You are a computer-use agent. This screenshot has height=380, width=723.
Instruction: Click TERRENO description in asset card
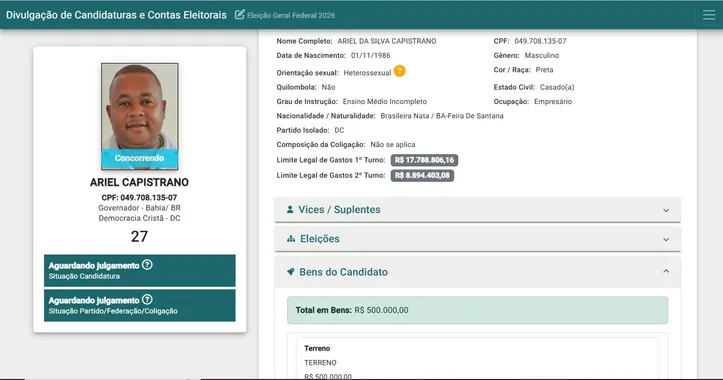coord(320,363)
